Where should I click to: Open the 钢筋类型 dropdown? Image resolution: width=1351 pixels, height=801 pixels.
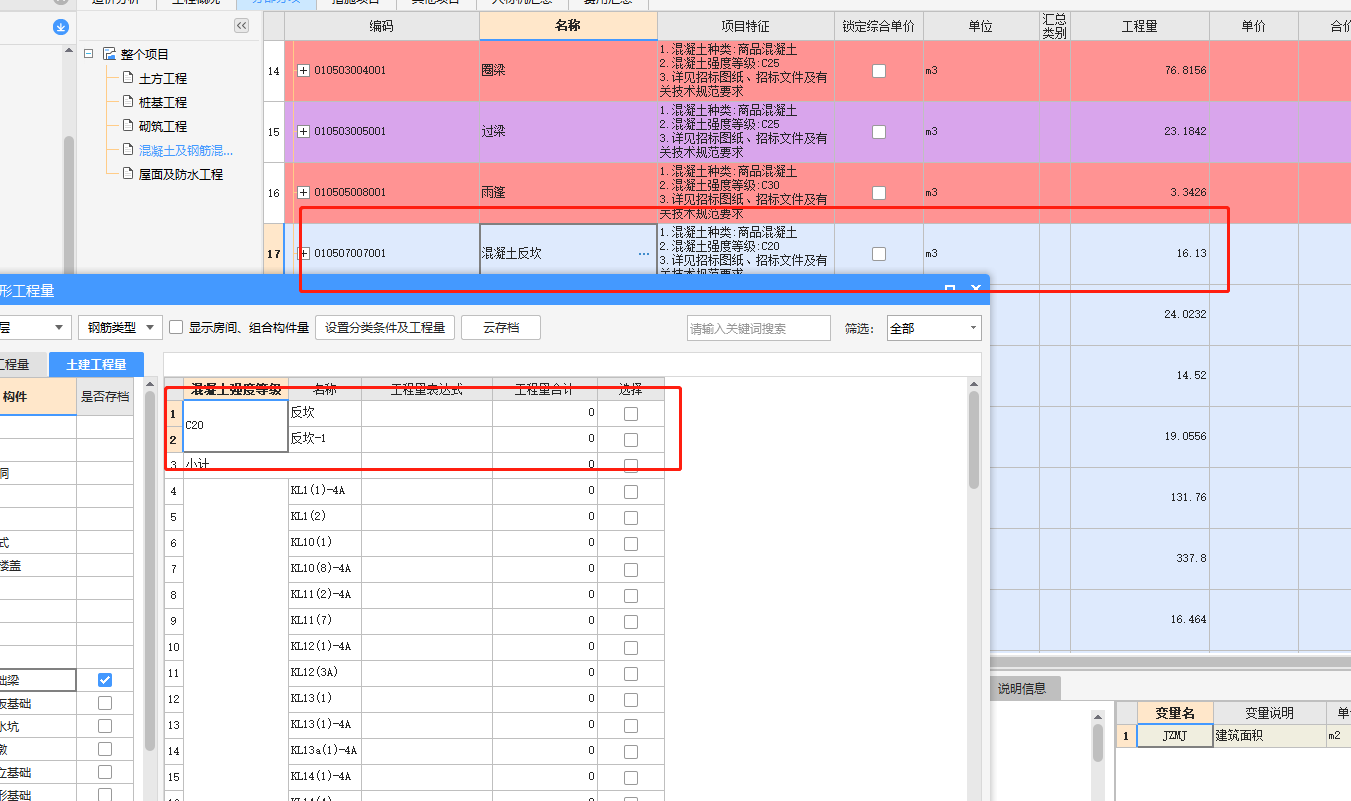pyautogui.click(x=120, y=327)
